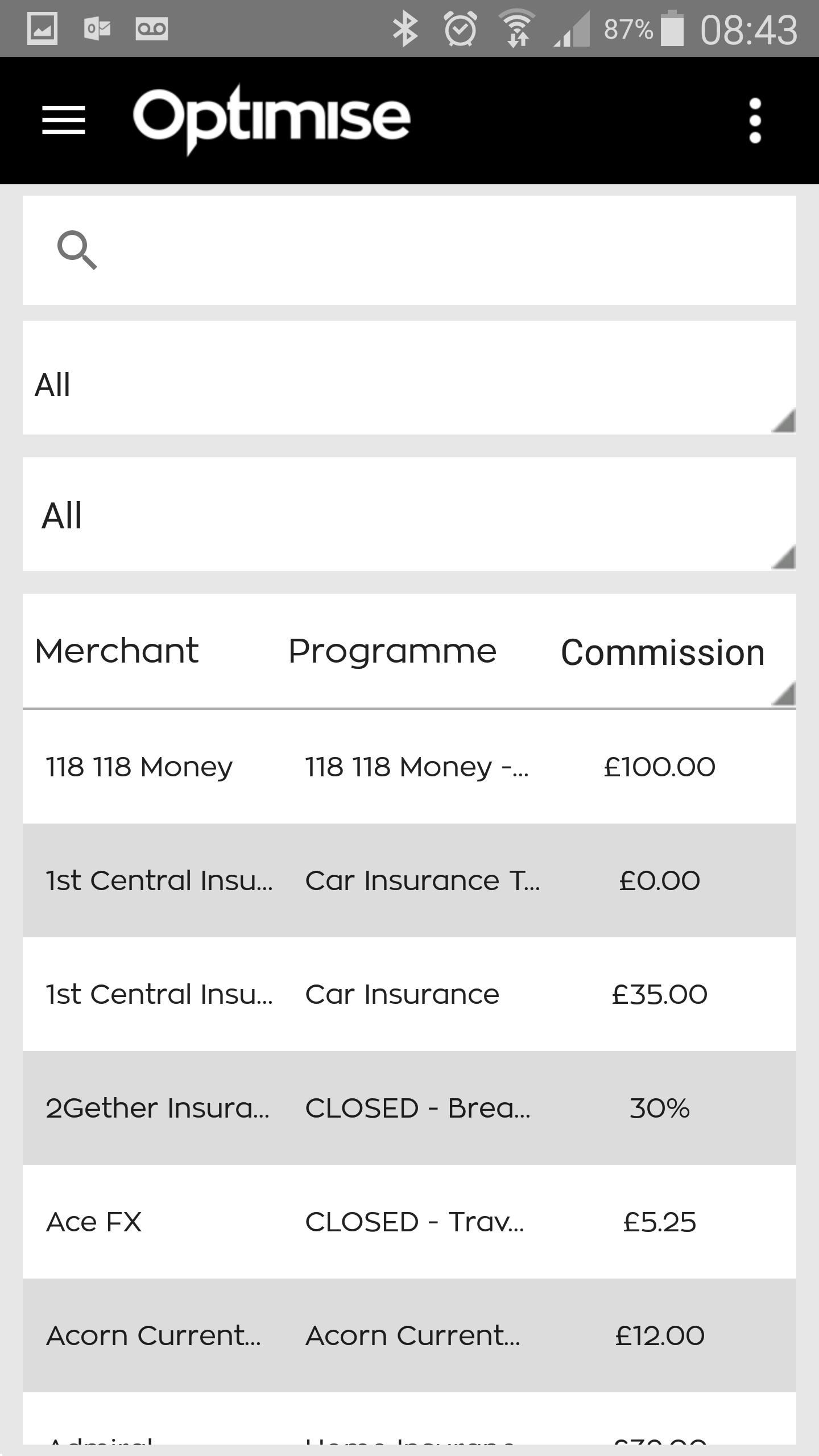Tap the Wi-Fi status icon

click(x=516, y=30)
